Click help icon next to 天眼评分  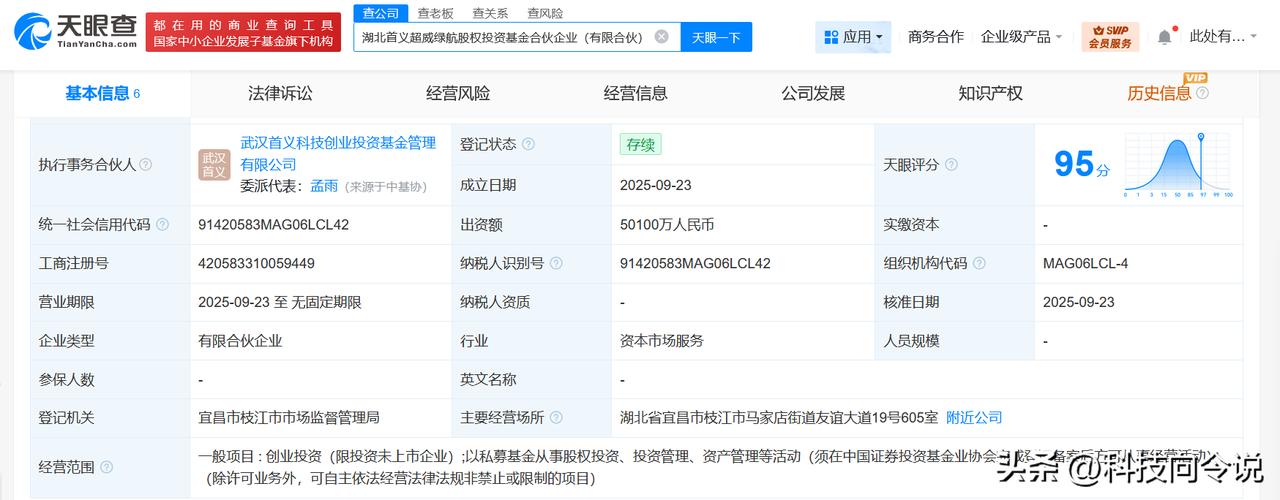click(951, 165)
